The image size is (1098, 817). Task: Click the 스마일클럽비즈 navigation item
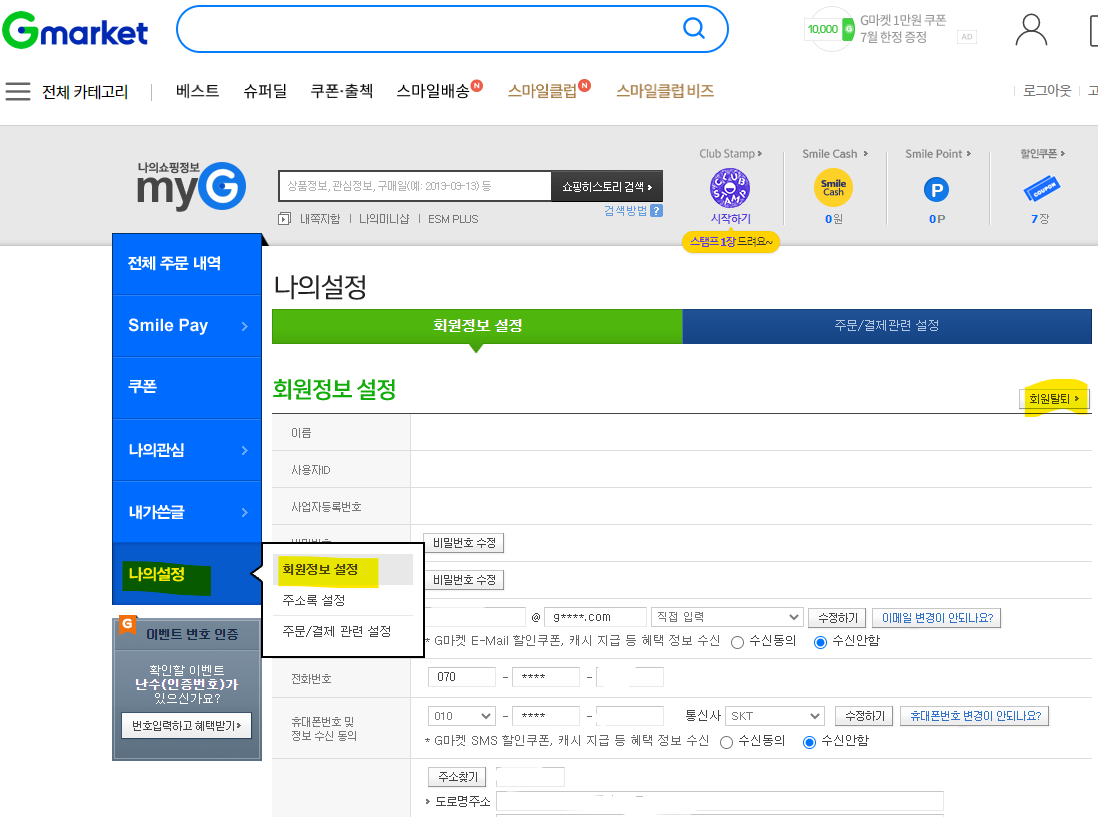tap(665, 91)
